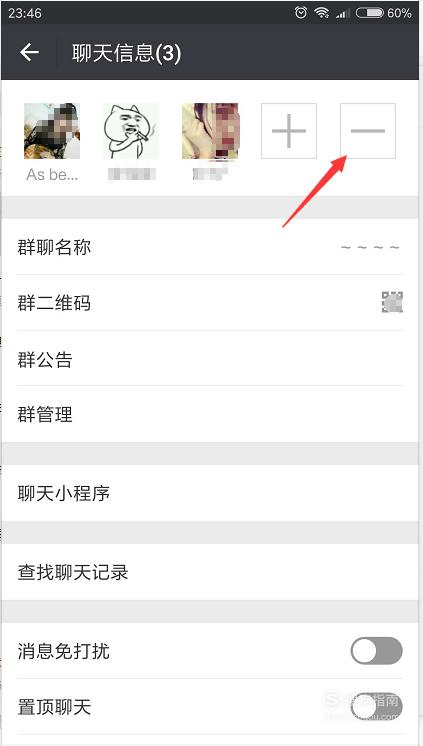Tap the back arrow in header
This screenshot has width=423, height=746.
pyautogui.click(x=29, y=52)
